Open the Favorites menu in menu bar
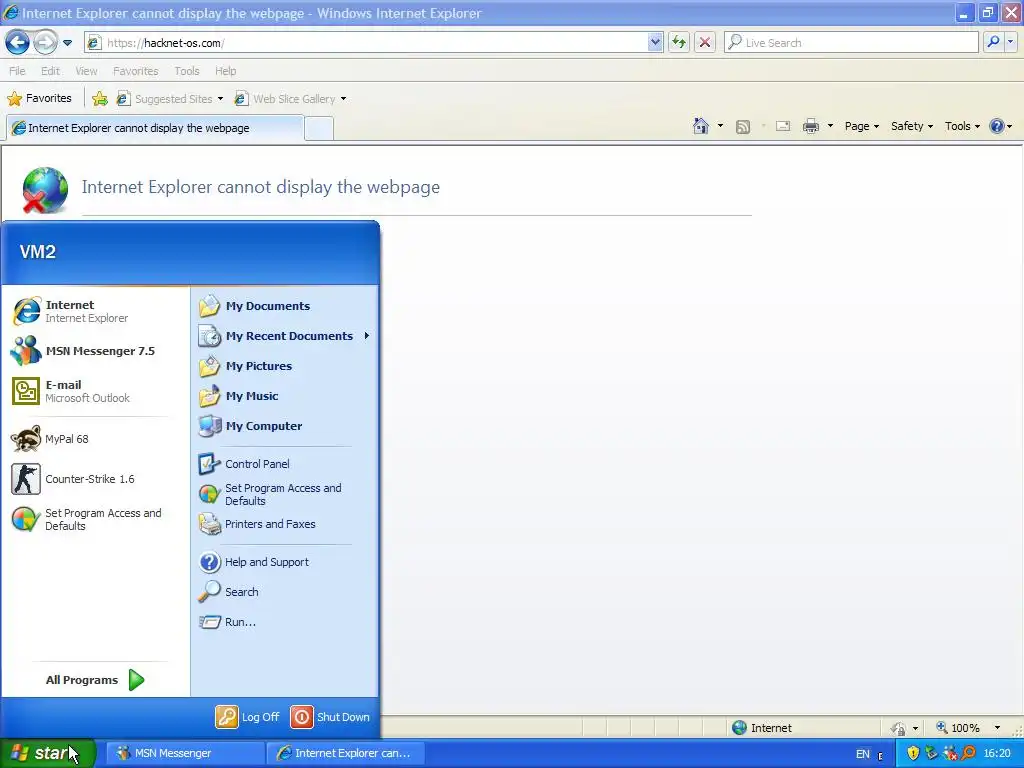The image size is (1024, 768). (136, 71)
